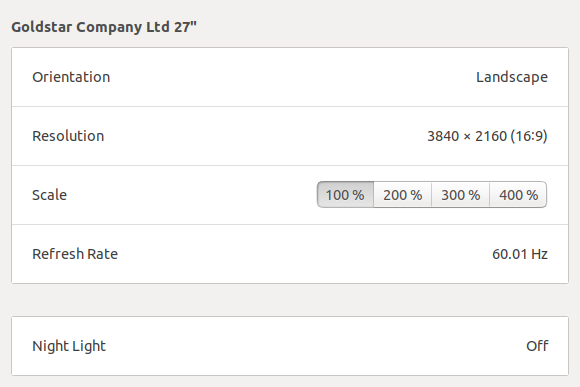Open Night Light settings showing Off
Image resolution: width=580 pixels, height=387 pixels.
tap(290, 346)
